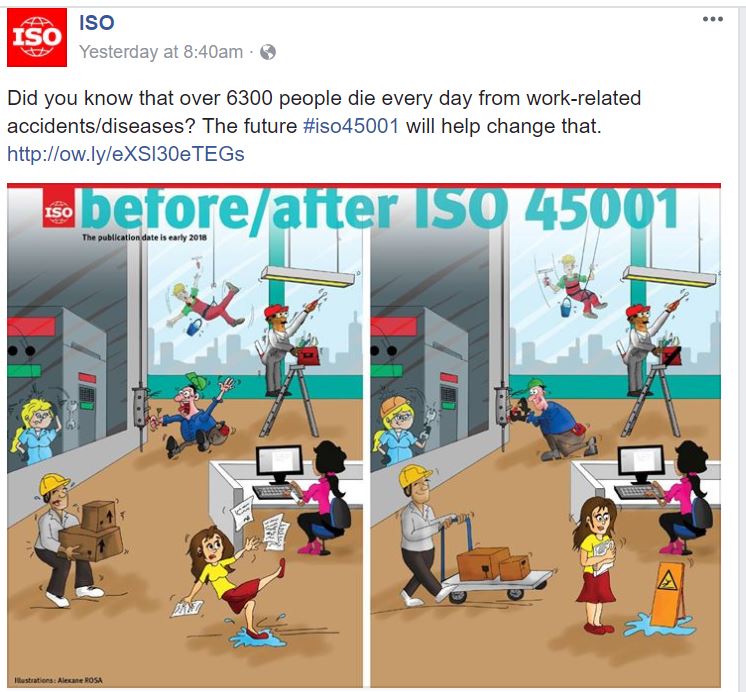This screenshot has height=692, width=746.
Task: Click the 'Yesterday at 8:40am' timestamp
Action: point(161,51)
